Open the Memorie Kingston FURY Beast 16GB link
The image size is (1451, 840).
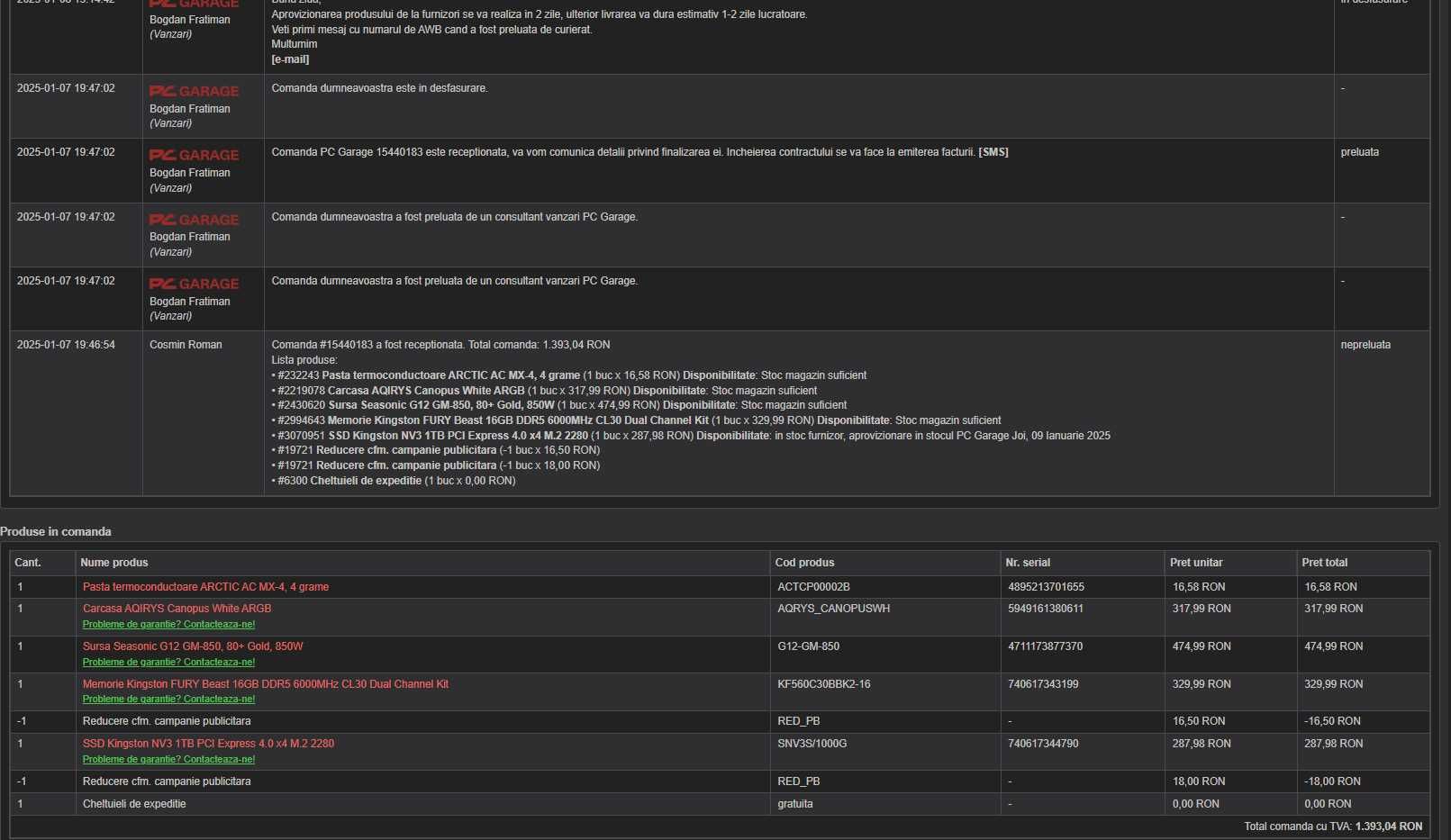pos(266,684)
